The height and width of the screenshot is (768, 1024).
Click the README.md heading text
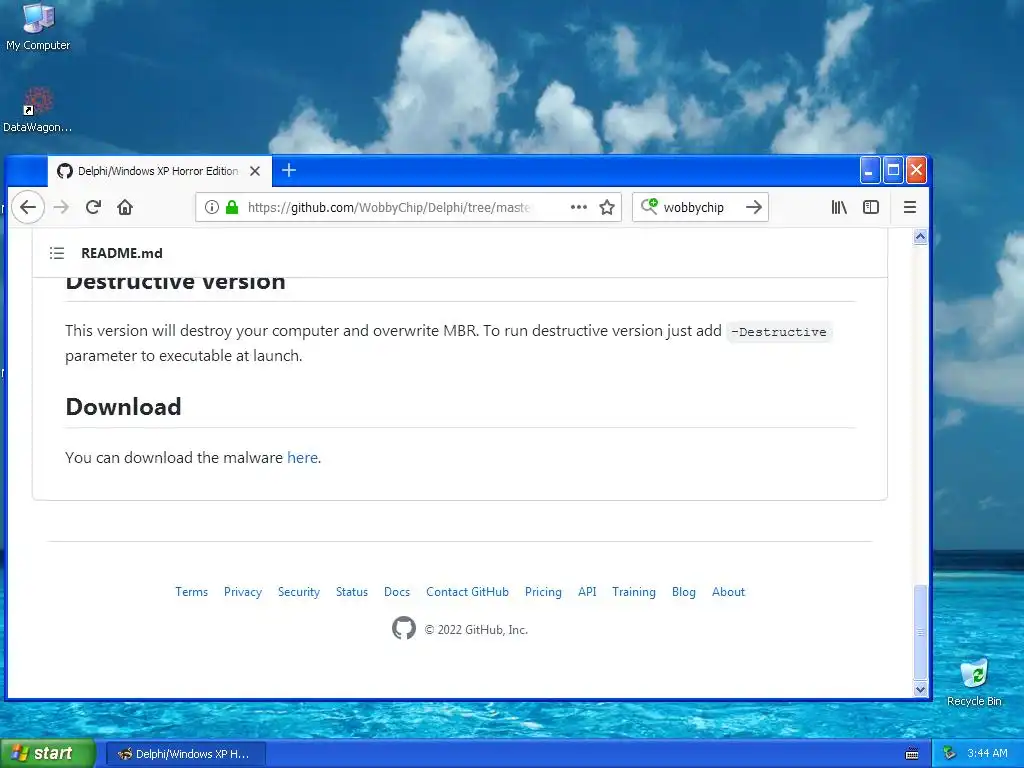click(x=121, y=253)
